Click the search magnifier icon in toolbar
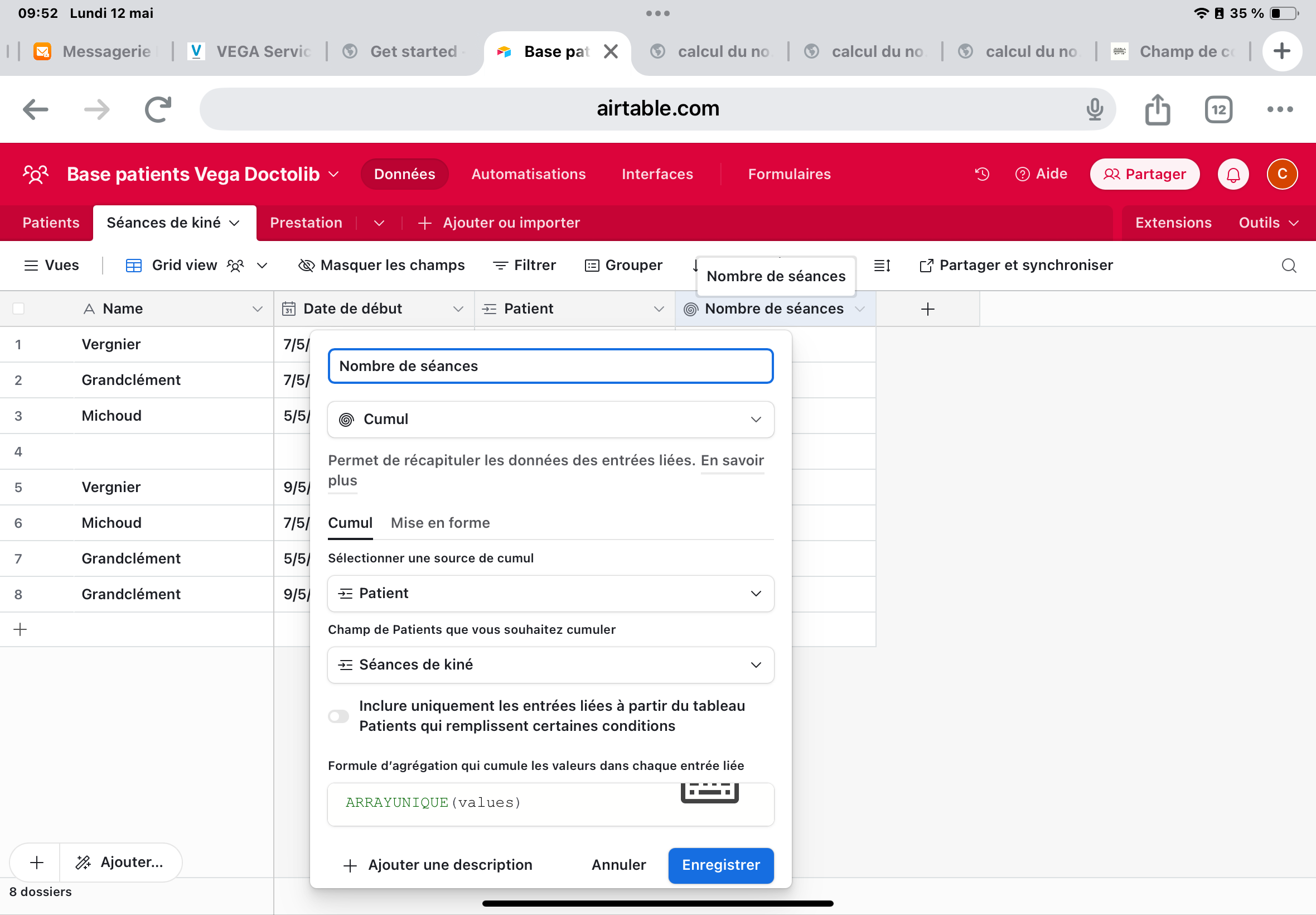 pos(1289,266)
